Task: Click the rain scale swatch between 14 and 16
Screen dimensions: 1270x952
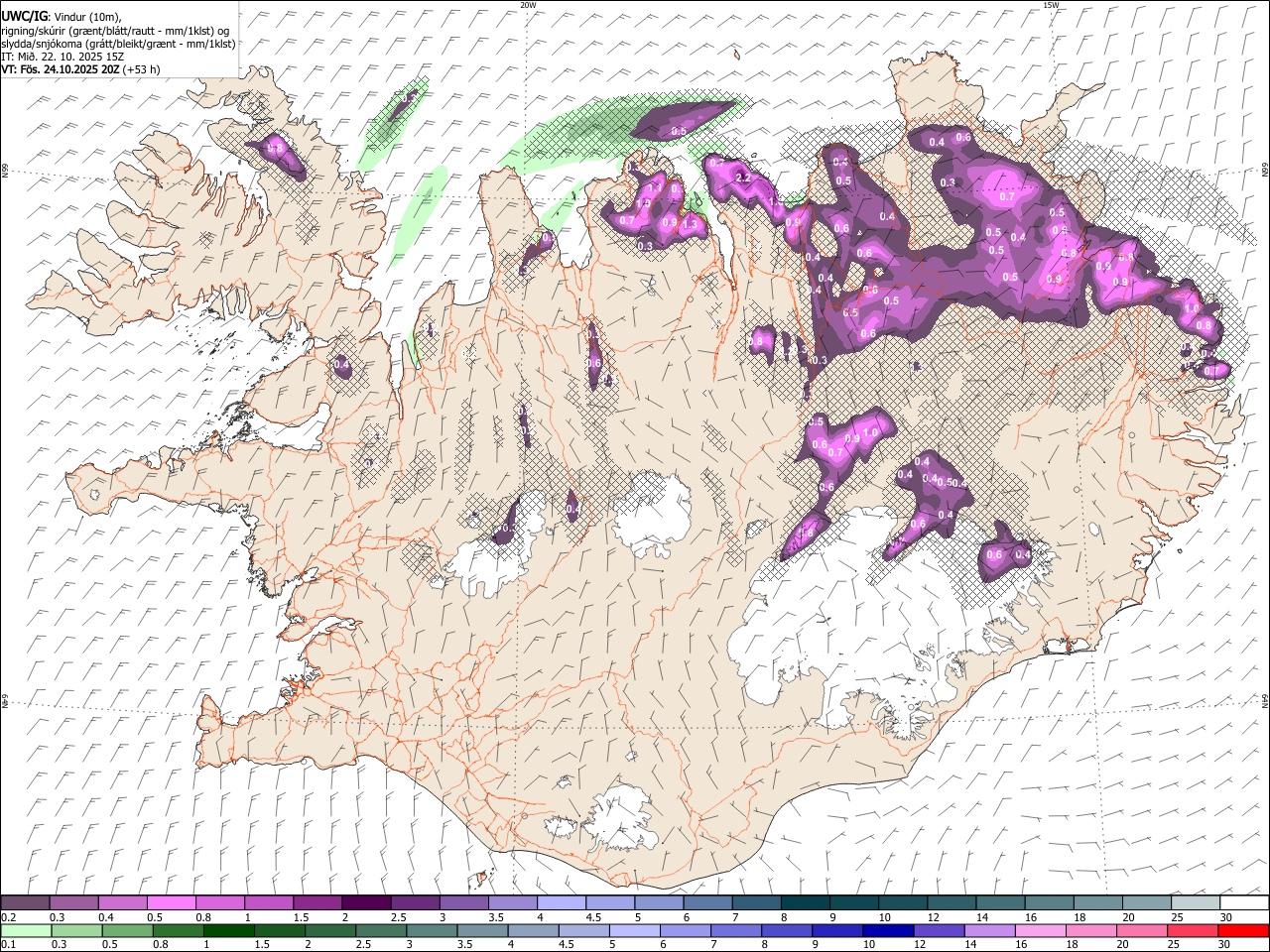Action: point(990,930)
